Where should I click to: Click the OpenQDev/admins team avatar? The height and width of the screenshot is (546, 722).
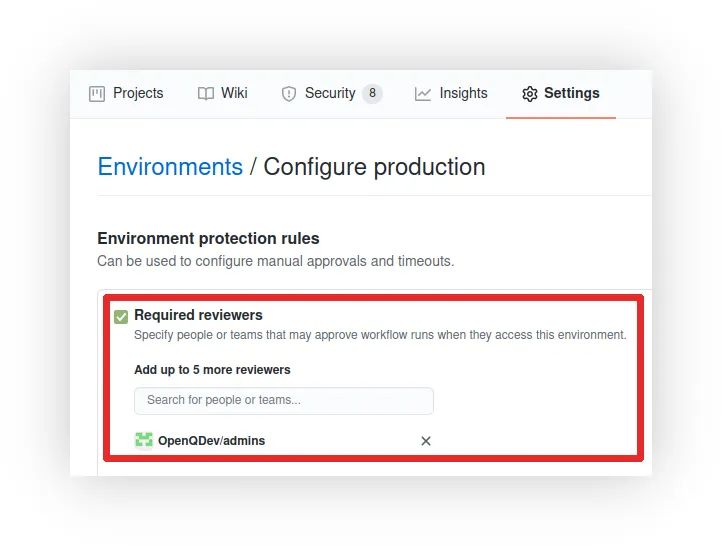[144, 440]
